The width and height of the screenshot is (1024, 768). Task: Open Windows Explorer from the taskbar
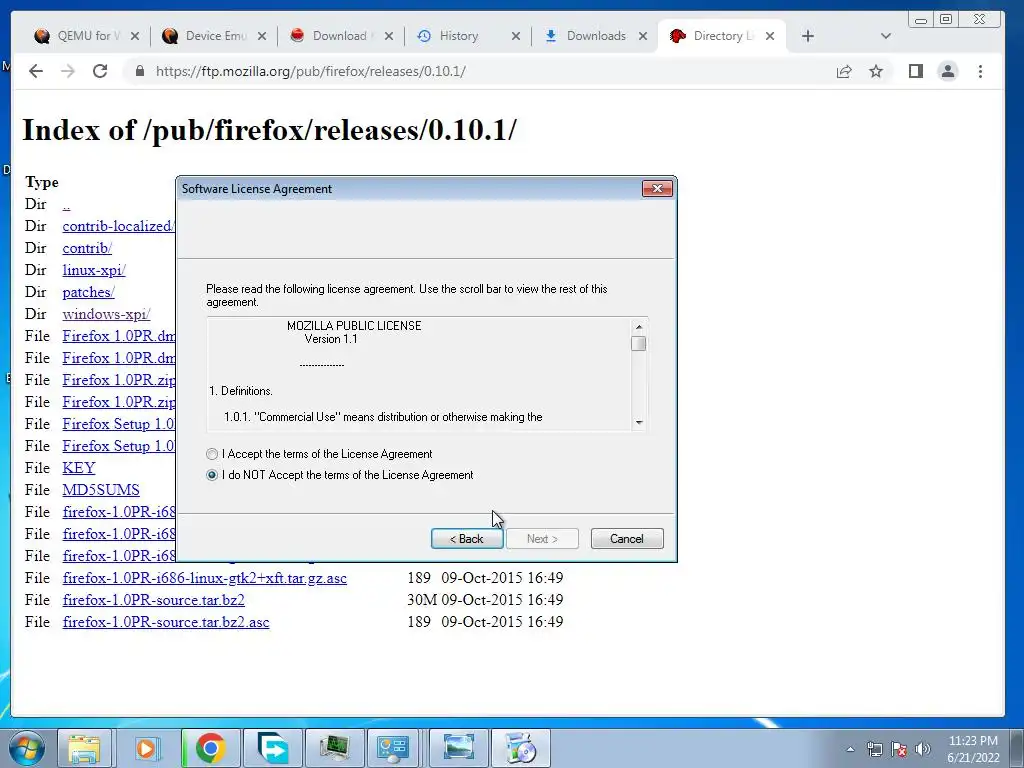(84, 748)
